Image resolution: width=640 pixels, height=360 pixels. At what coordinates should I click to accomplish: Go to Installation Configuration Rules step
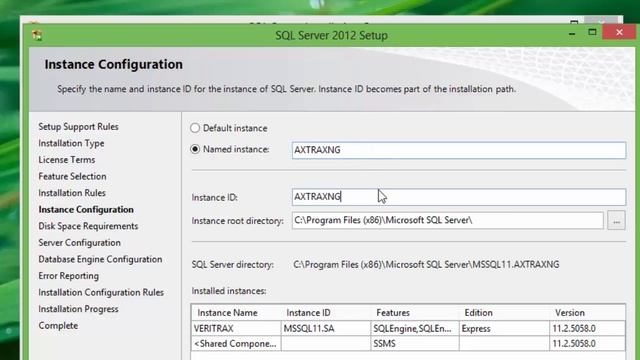click(x=101, y=292)
